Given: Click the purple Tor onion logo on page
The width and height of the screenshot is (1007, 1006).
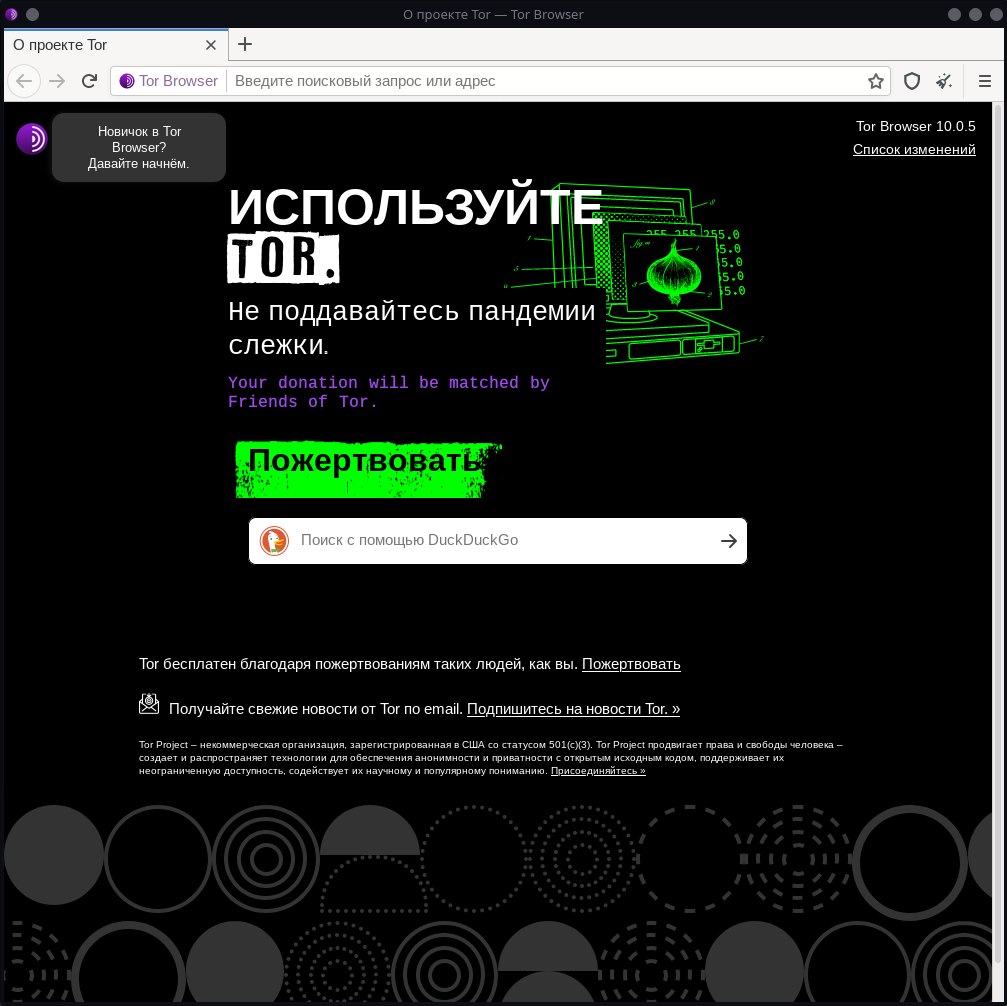Looking at the screenshot, I should (31, 139).
